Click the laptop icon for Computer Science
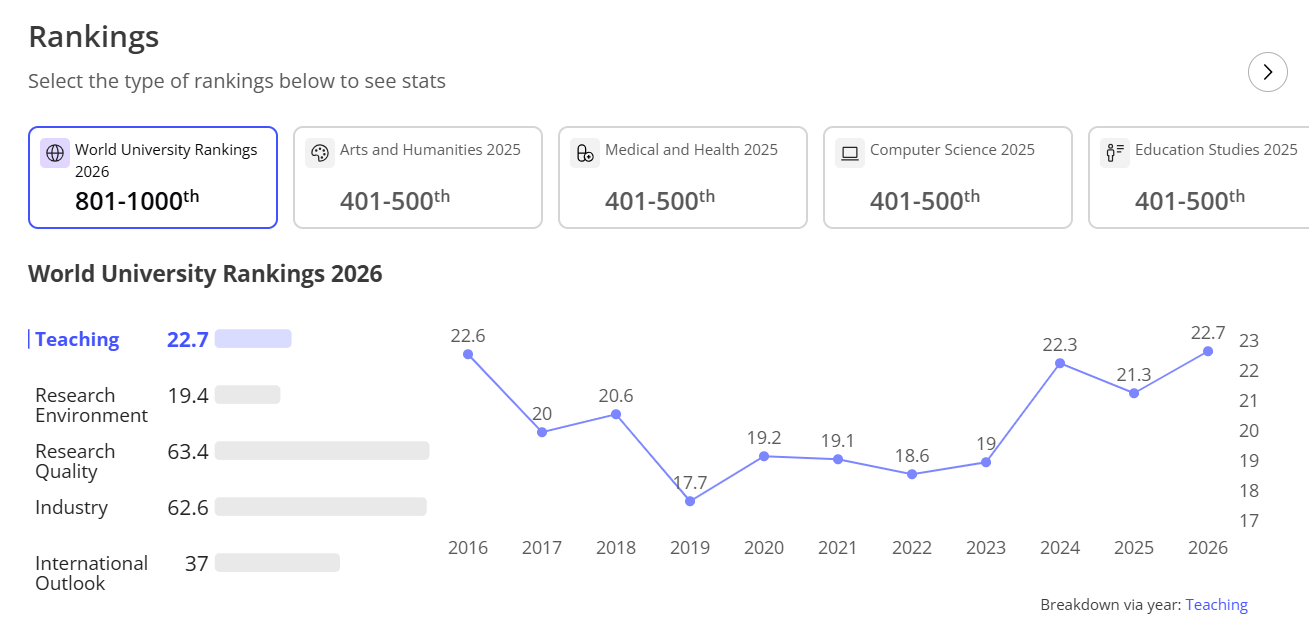 850,153
